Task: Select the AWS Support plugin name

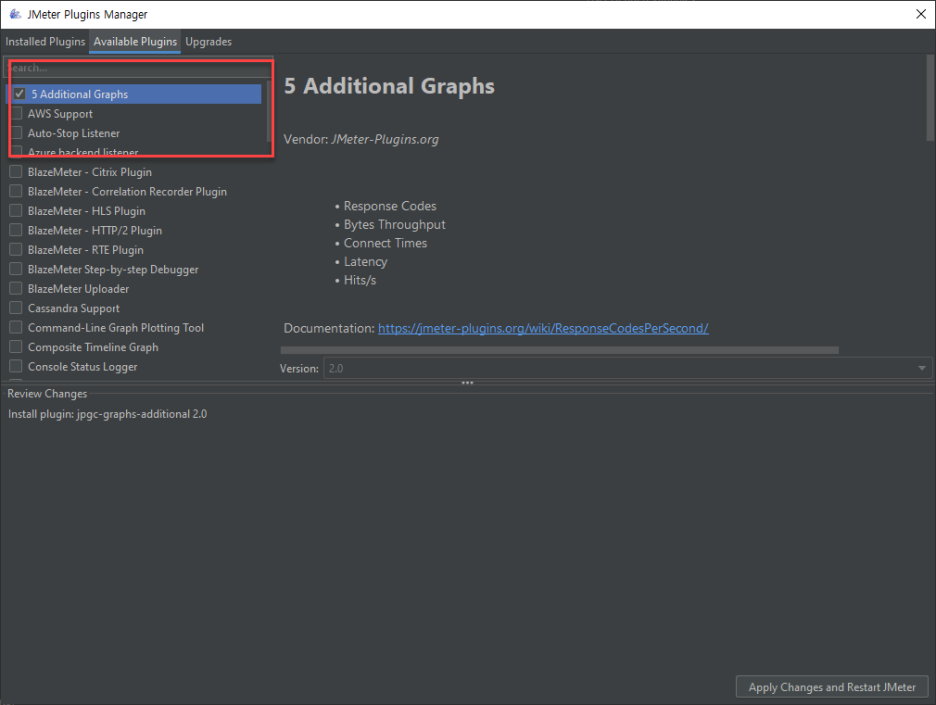Action: click(x=60, y=113)
